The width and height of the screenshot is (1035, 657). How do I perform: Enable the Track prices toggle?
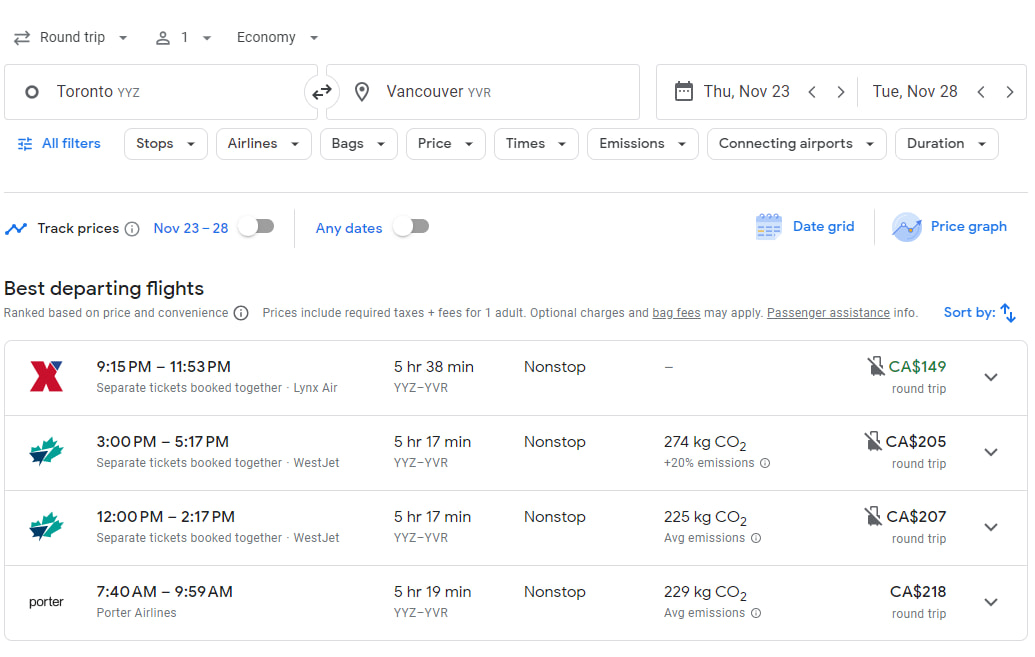[x=256, y=227]
